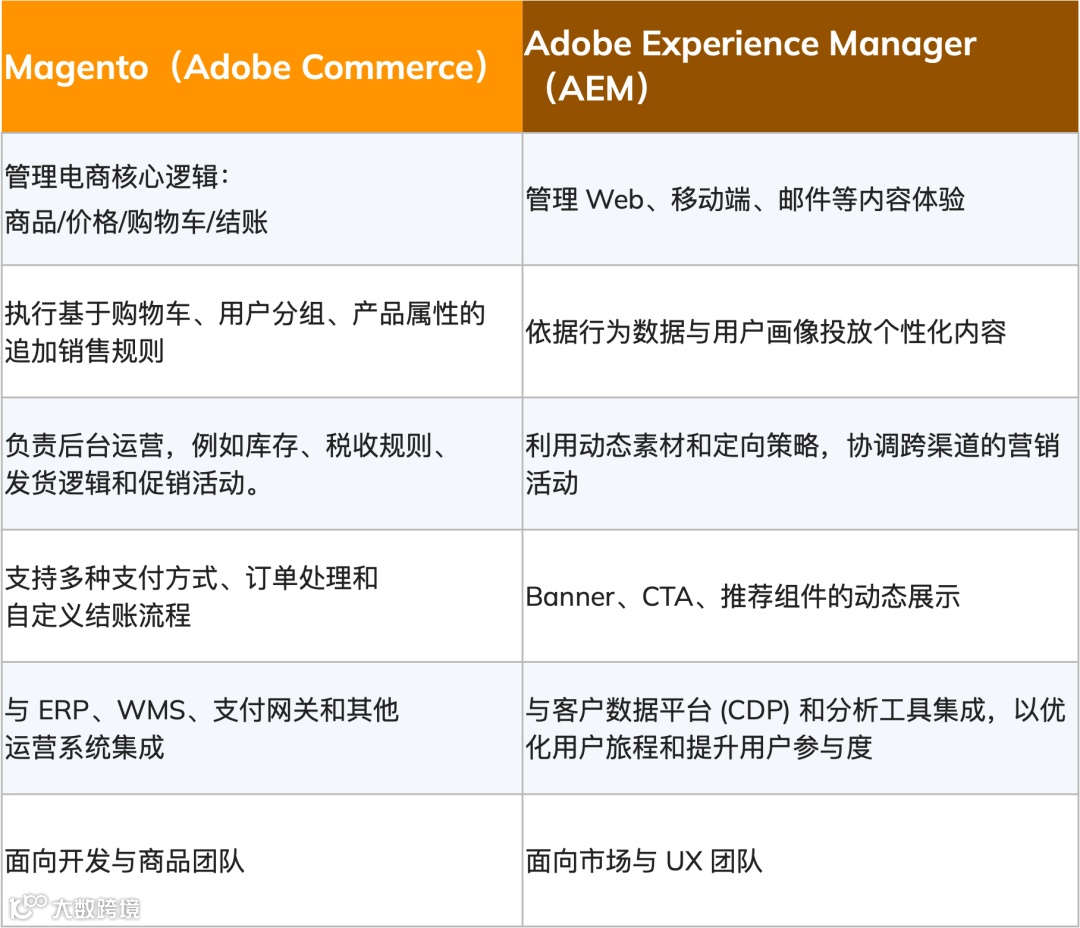
Task: Click the Banner、CTA、推荐组件的动态展示 cell
Action: click(x=800, y=596)
